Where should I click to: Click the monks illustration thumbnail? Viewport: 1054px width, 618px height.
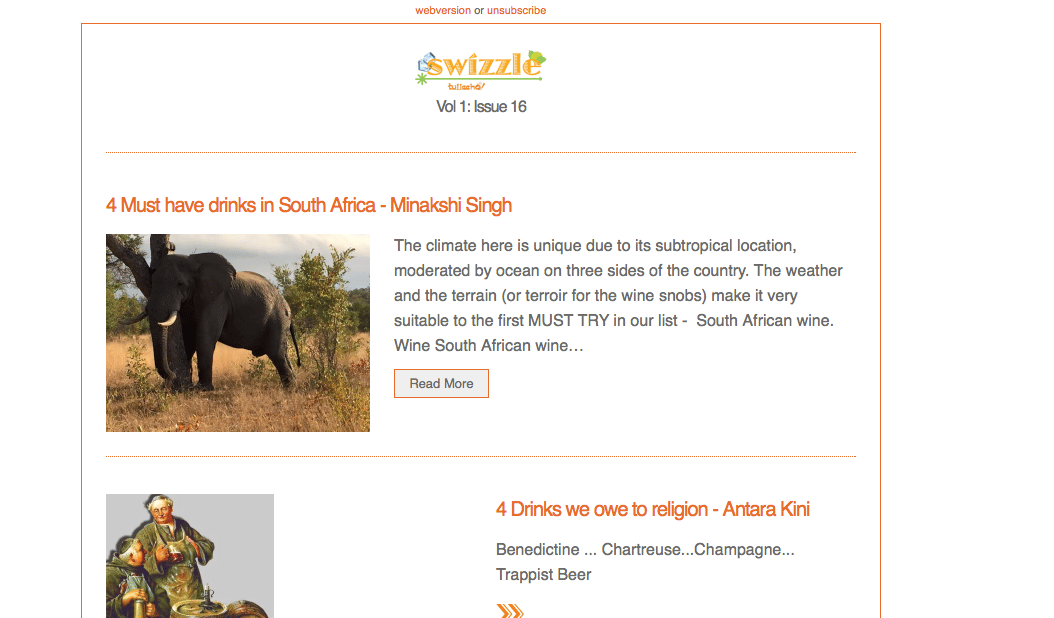pyautogui.click(x=190, y=556)
